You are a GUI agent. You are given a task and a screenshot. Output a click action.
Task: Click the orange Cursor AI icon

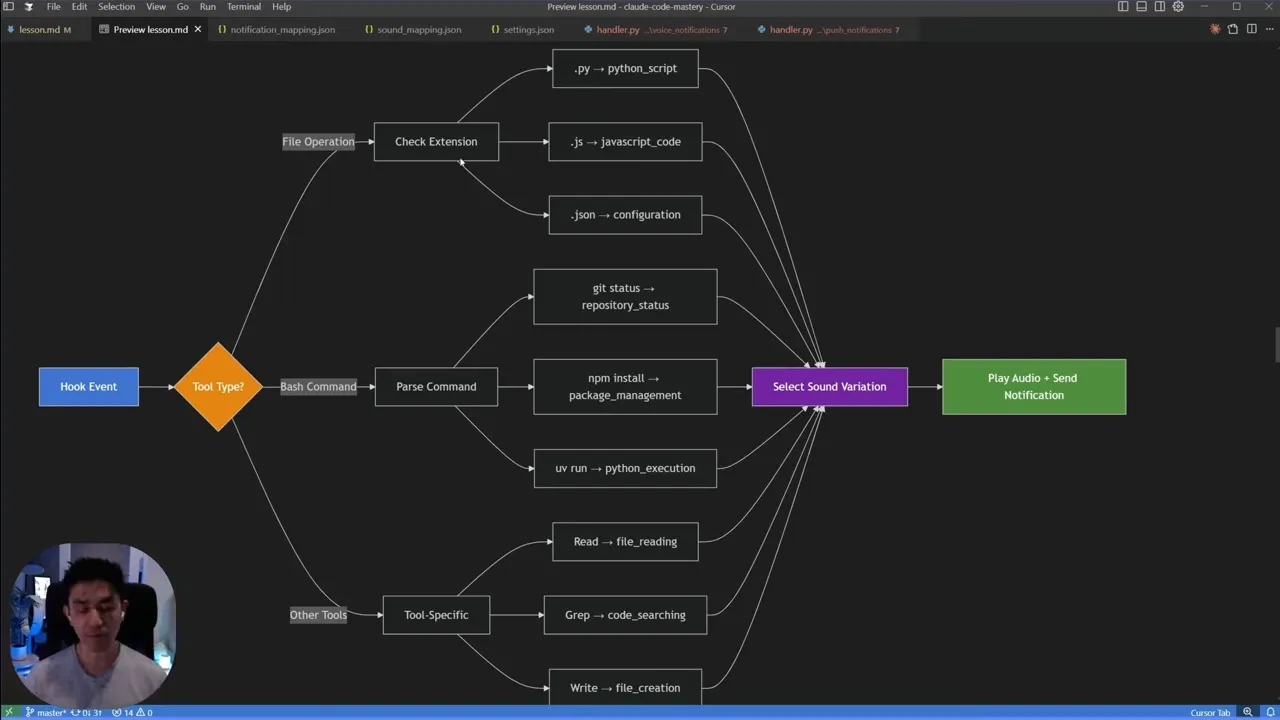1214,29
